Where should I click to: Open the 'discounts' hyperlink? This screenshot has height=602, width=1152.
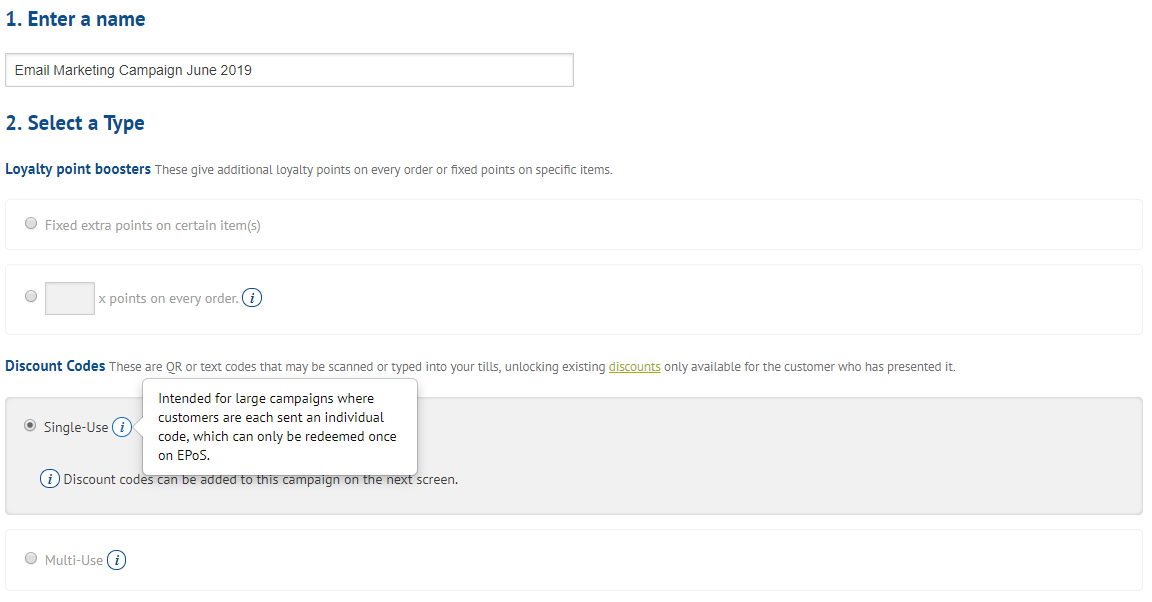point(634,367)
